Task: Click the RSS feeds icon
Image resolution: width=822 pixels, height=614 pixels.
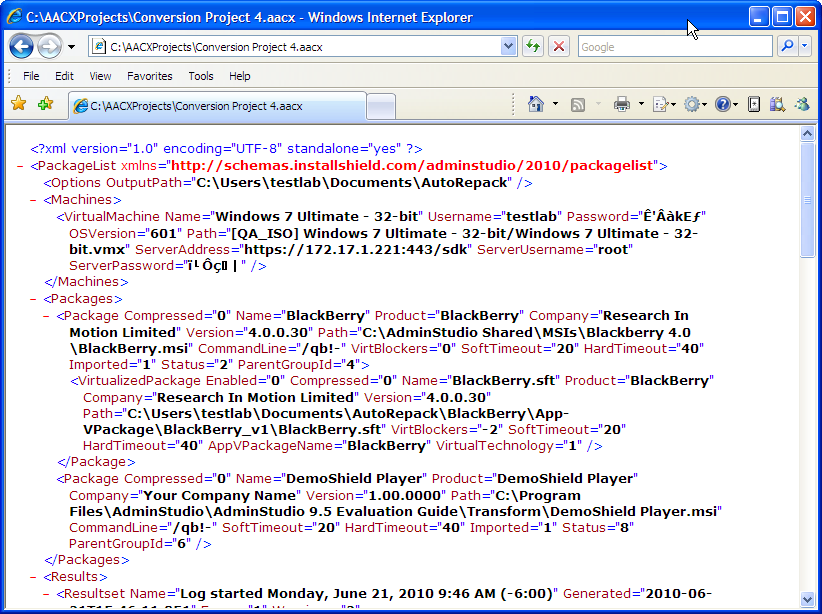Action: click(578, 104)
